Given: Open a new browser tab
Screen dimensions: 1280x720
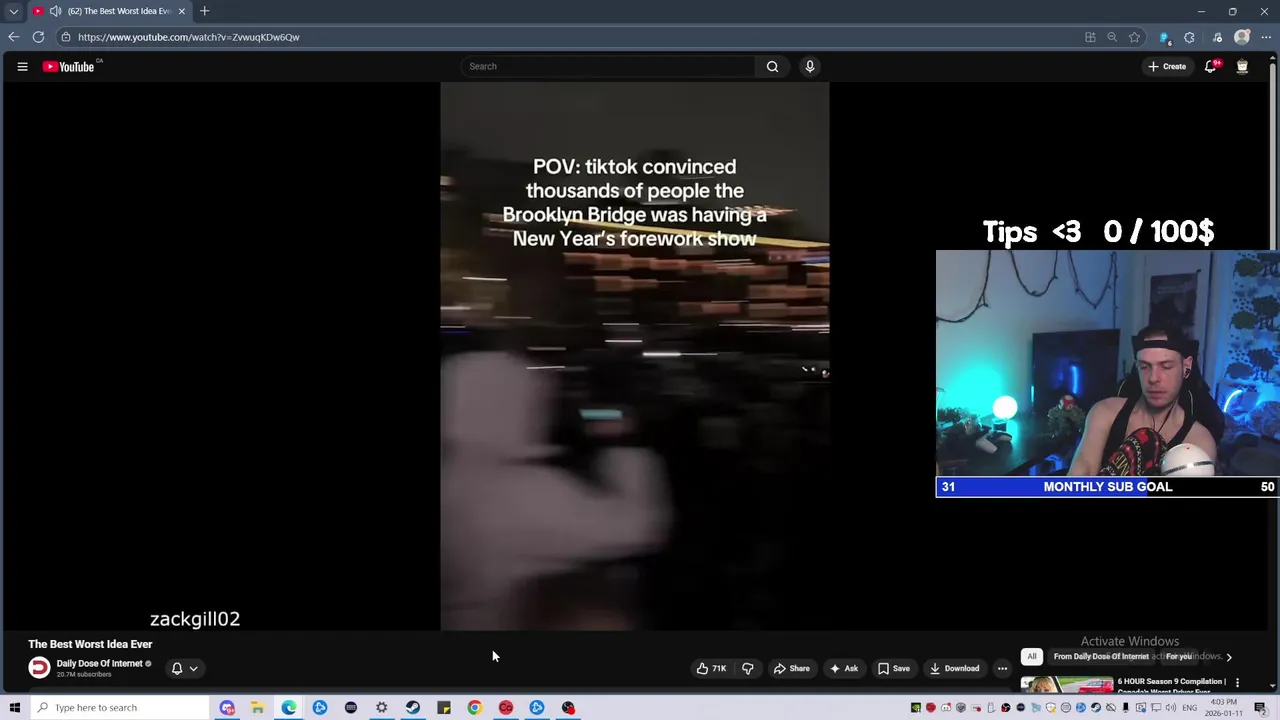Looking at the screenshot, I should [x=204, y=11].
